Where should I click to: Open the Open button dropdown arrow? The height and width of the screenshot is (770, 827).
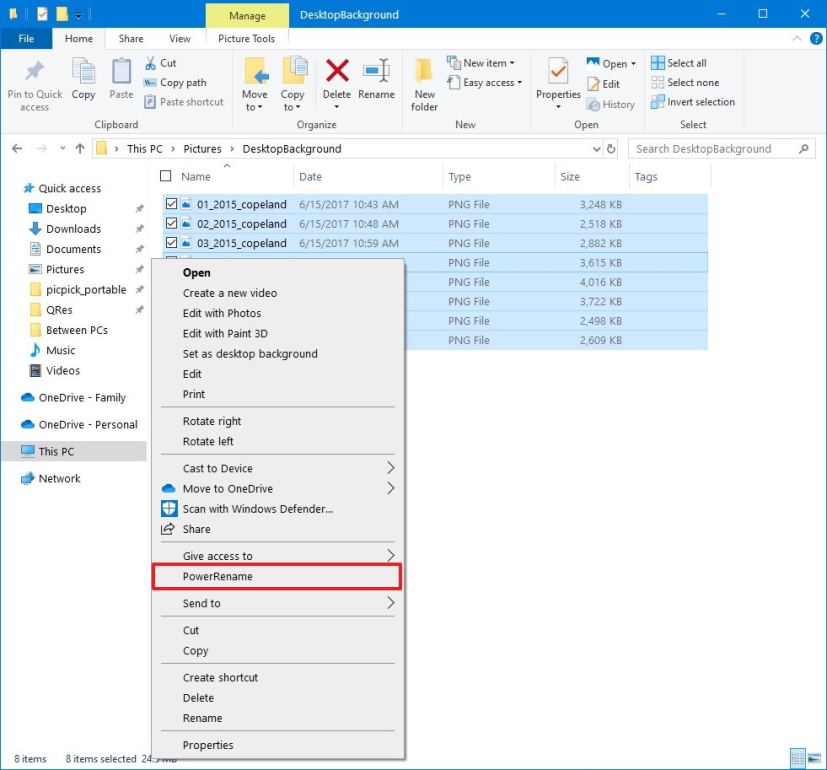[x=633, y=64]
